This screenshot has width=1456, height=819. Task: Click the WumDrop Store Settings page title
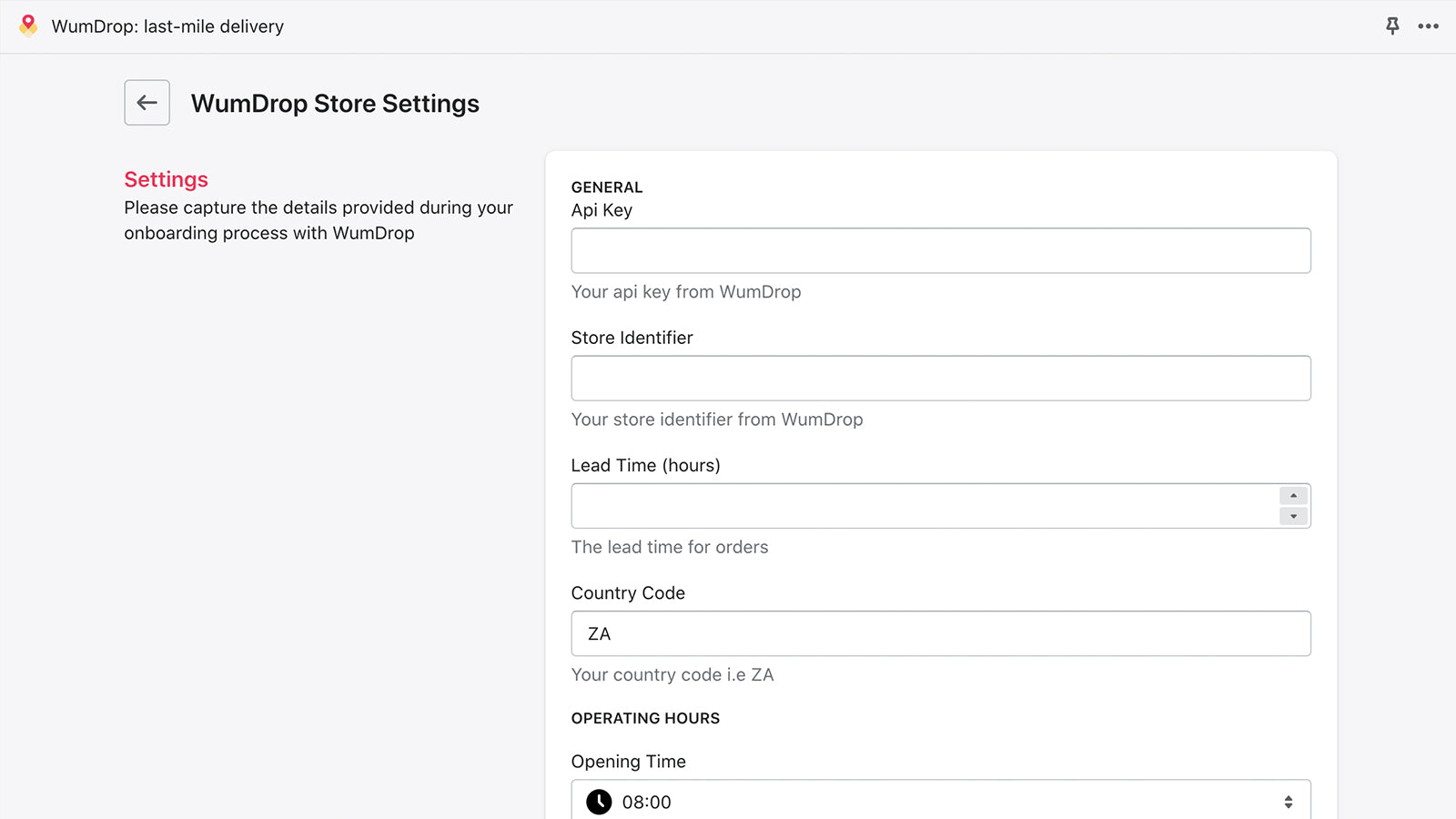335,104
